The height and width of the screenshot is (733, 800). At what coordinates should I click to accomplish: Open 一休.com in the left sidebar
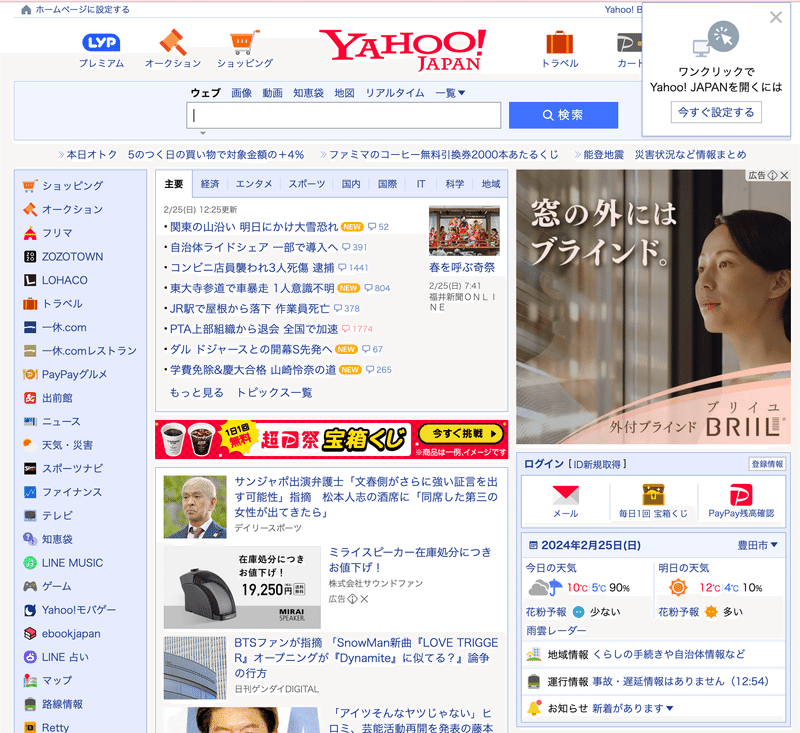click(x=64, y=327)
